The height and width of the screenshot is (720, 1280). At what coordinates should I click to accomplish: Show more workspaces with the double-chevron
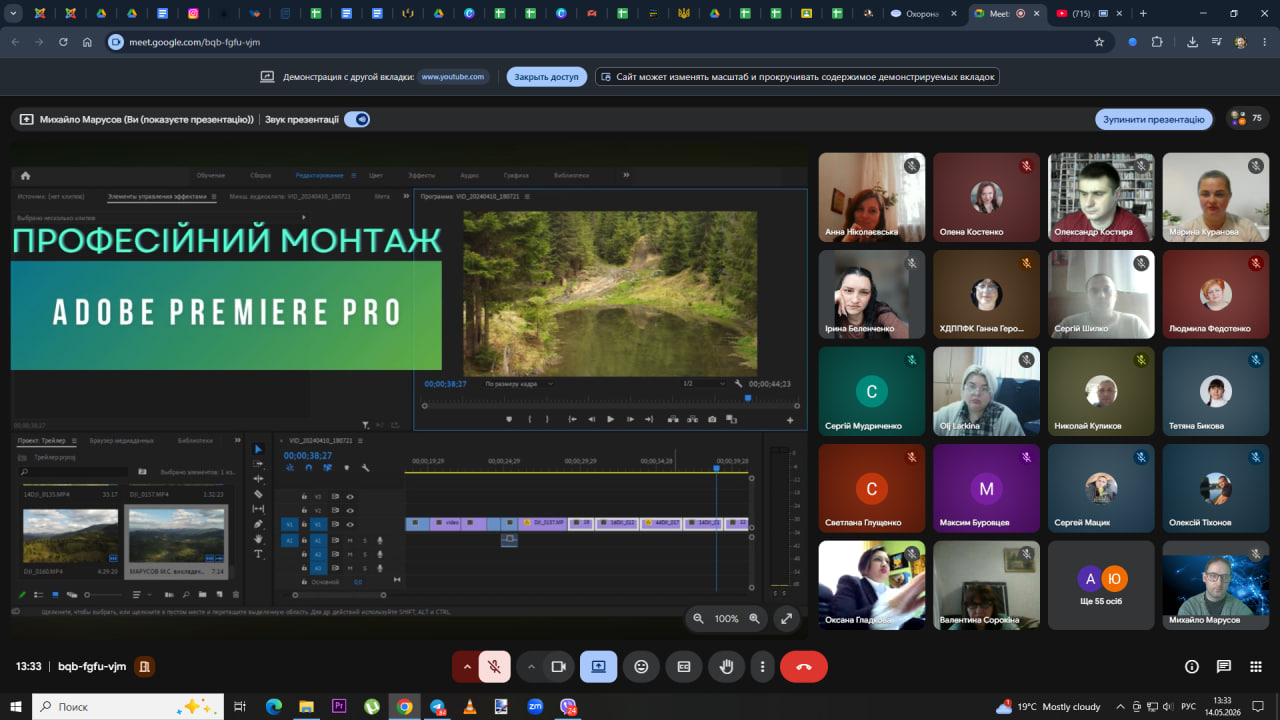click(626, 175)
